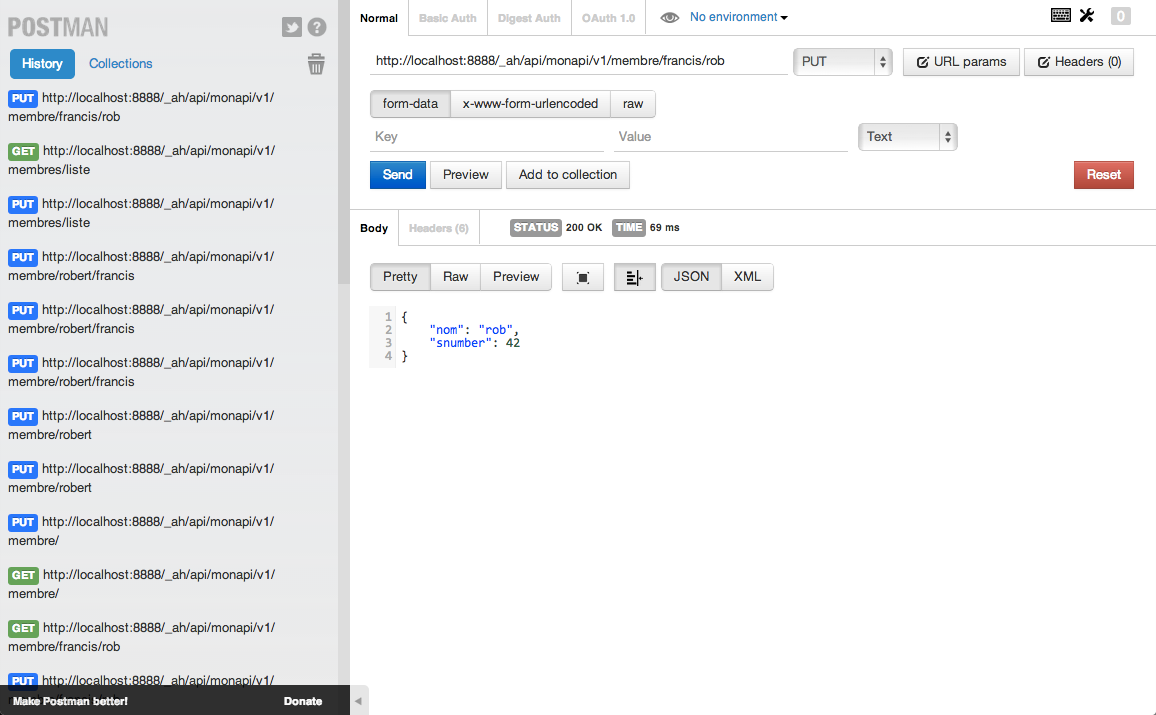Image resolution: width=1156 pixels, height=715 pixels.
Task: Select the Basic Auth tab
Action: [447, 18]
